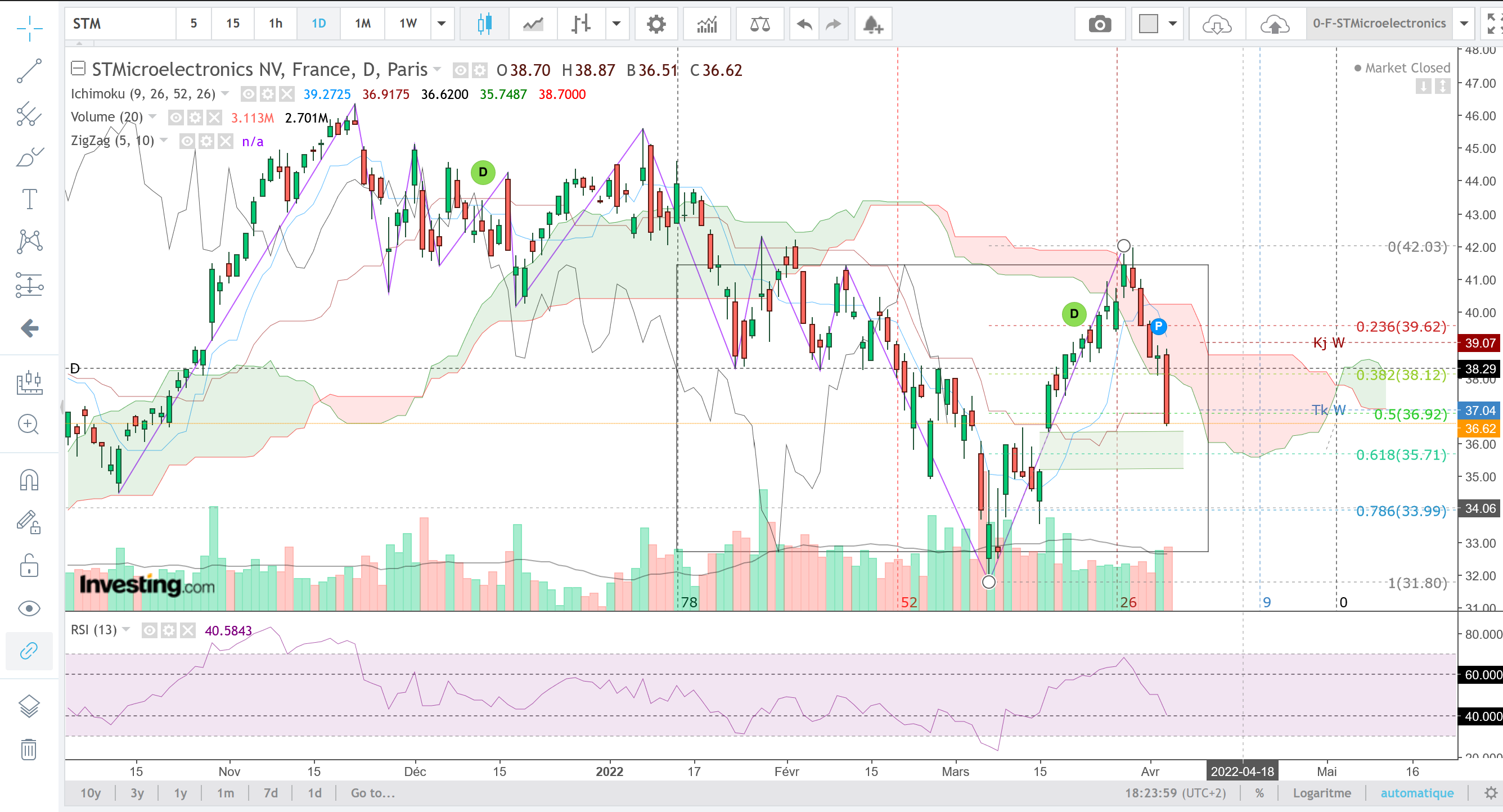Add alert with the bell icon
The width and height of the screenshot is (1503, 812).
pos(873,24)
